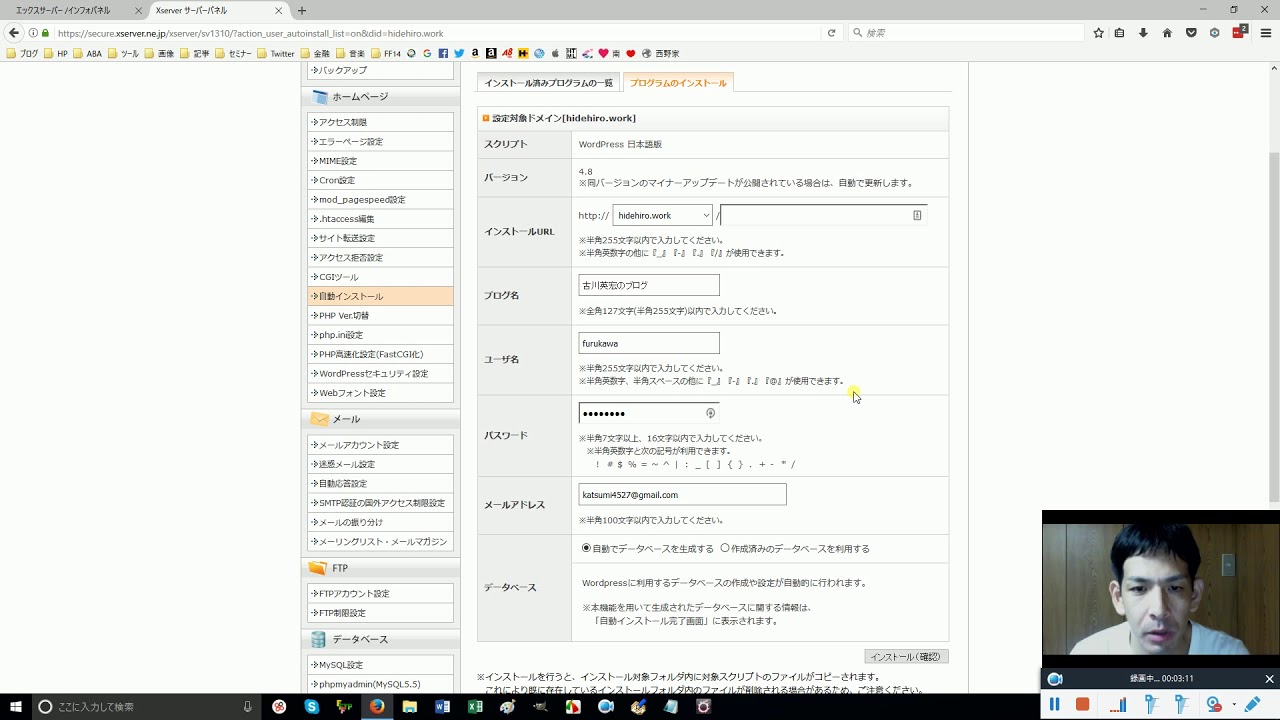Open the Twitter bird bookmark icon
Screen dimensions: 1280x720
pyautogui.click(x=459, y=53)
